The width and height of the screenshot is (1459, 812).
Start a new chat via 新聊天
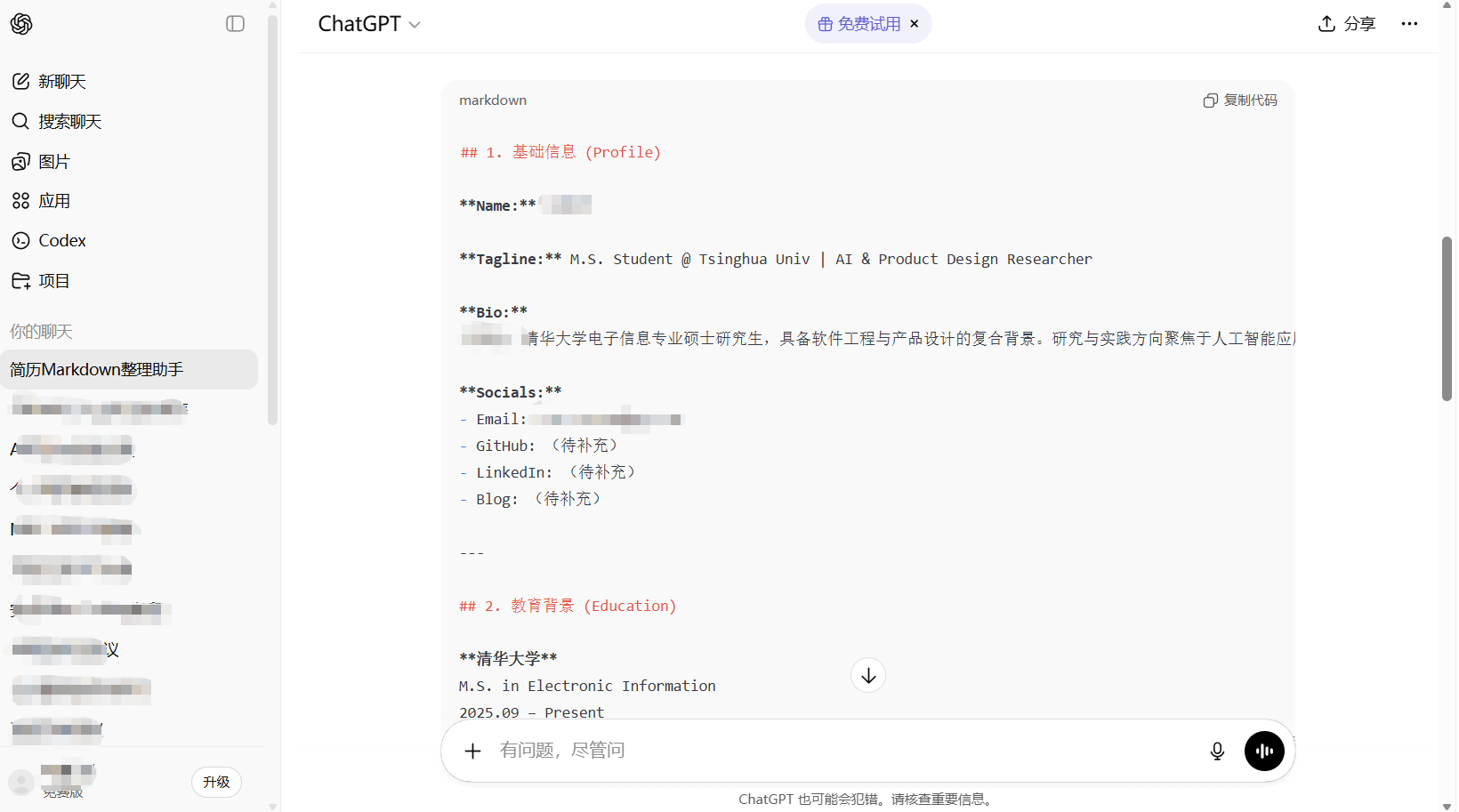click(x=61, y=82)
